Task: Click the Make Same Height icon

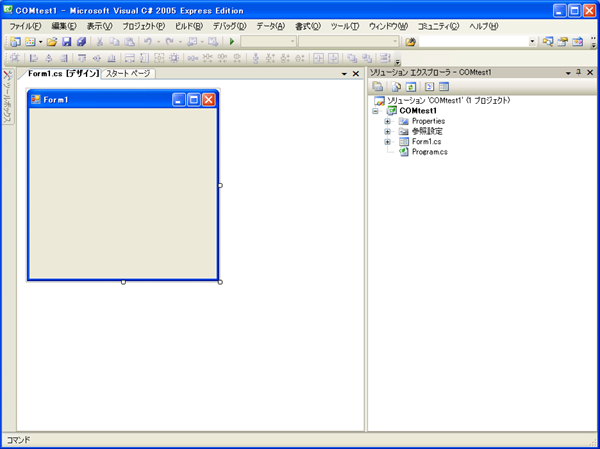Action: pos(144,58)
